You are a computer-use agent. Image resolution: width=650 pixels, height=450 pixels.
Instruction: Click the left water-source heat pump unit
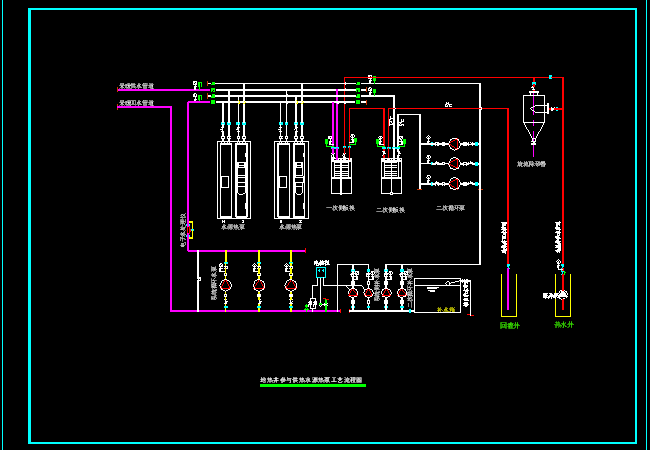pyautogui.click(x=233, y=180)
